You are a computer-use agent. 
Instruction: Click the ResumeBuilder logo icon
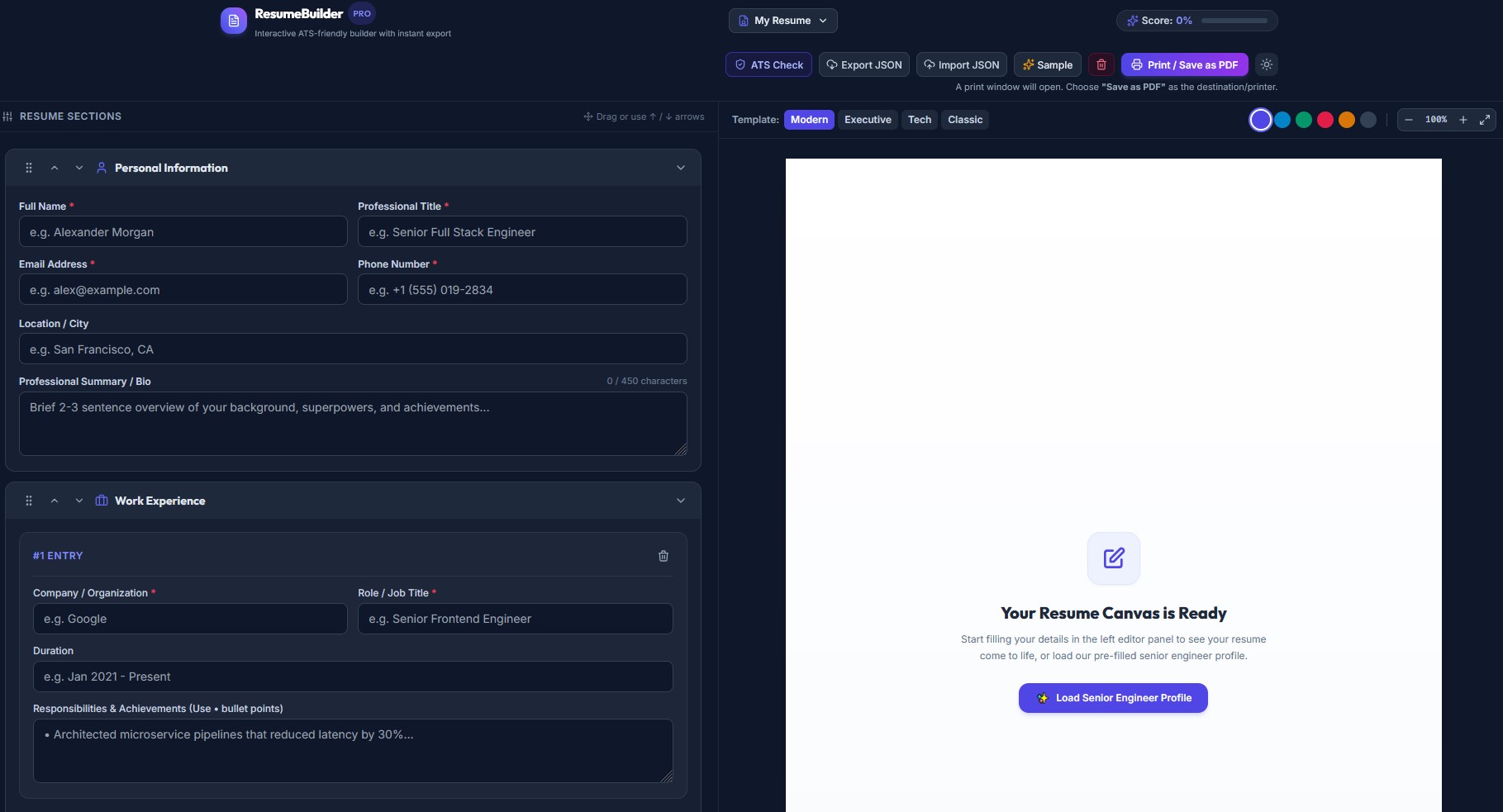click(x=234, y=21)
